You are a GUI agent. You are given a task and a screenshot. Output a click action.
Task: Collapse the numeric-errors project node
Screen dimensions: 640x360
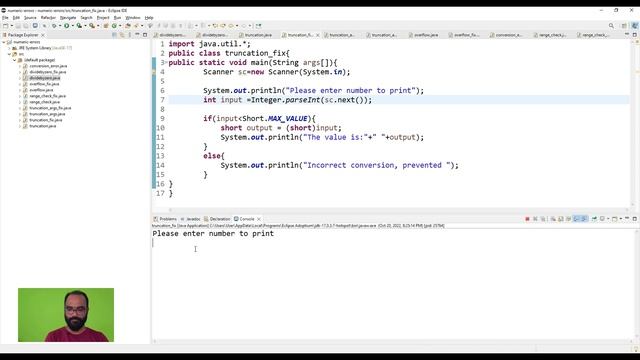(4, 42)
